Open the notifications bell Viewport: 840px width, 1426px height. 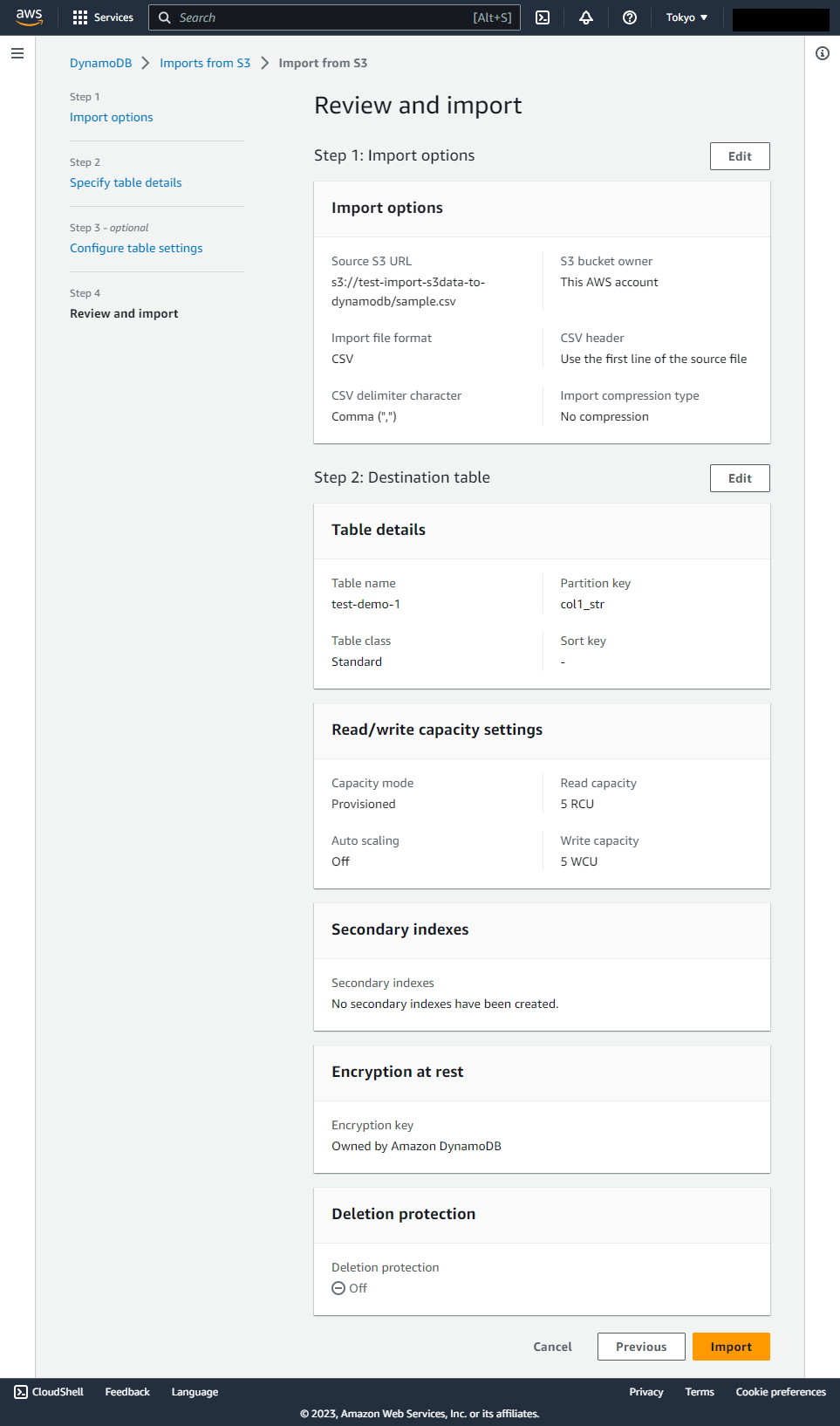point(586,17)
